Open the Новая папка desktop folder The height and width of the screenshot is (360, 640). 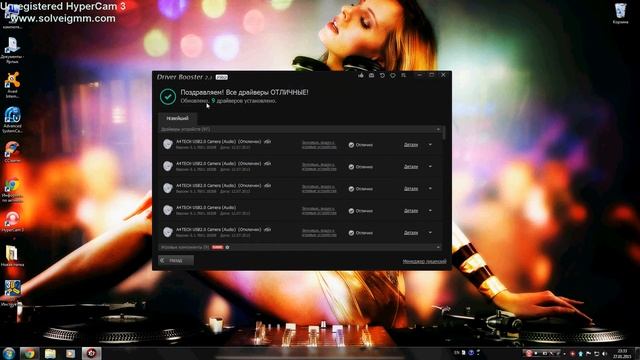(12, 256)
